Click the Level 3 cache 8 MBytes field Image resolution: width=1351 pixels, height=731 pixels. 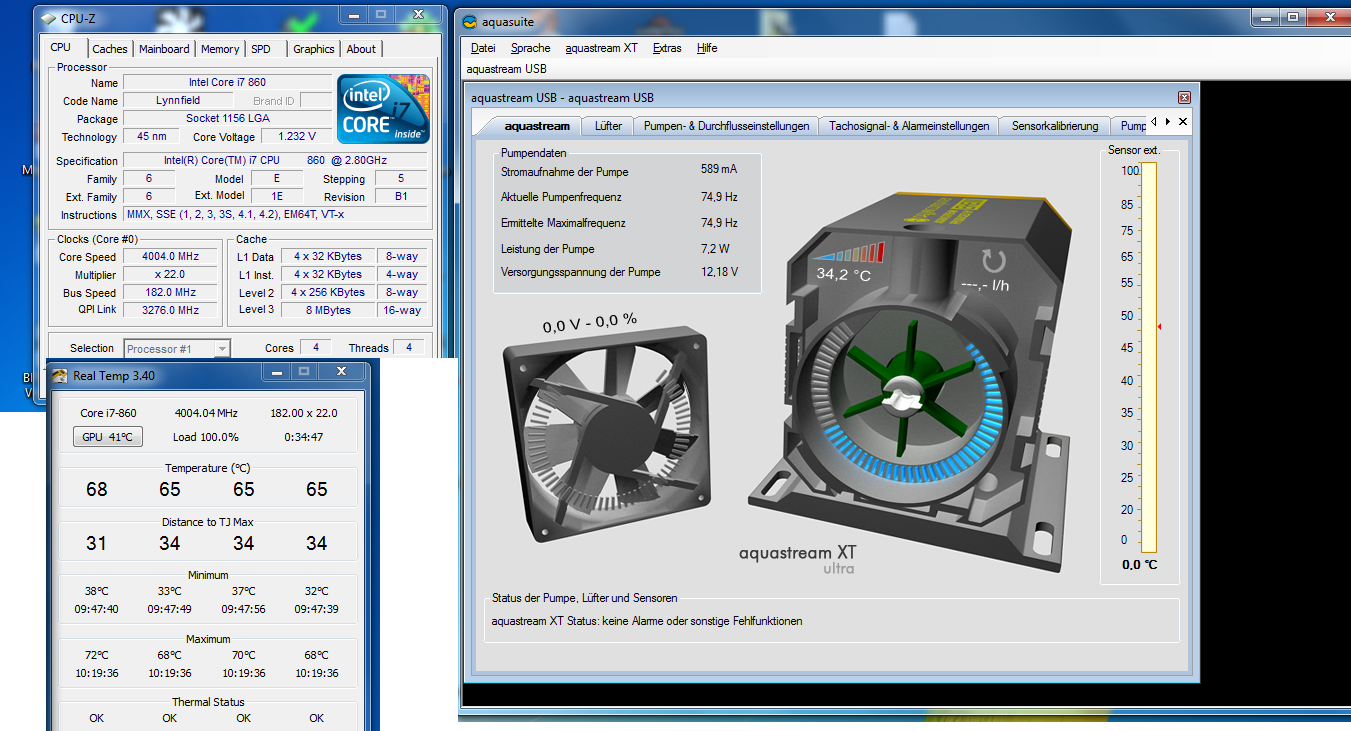328,310
